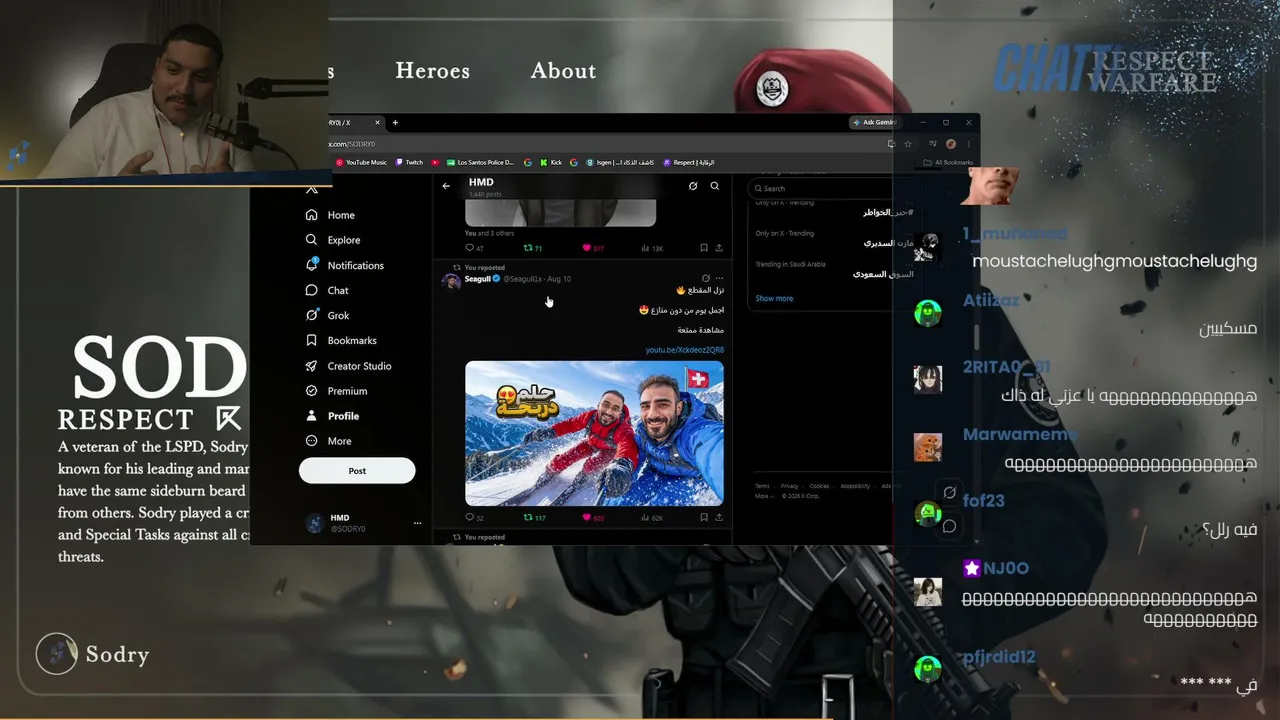Open the ellipsis menu on Seagull's post

(719, 278)
